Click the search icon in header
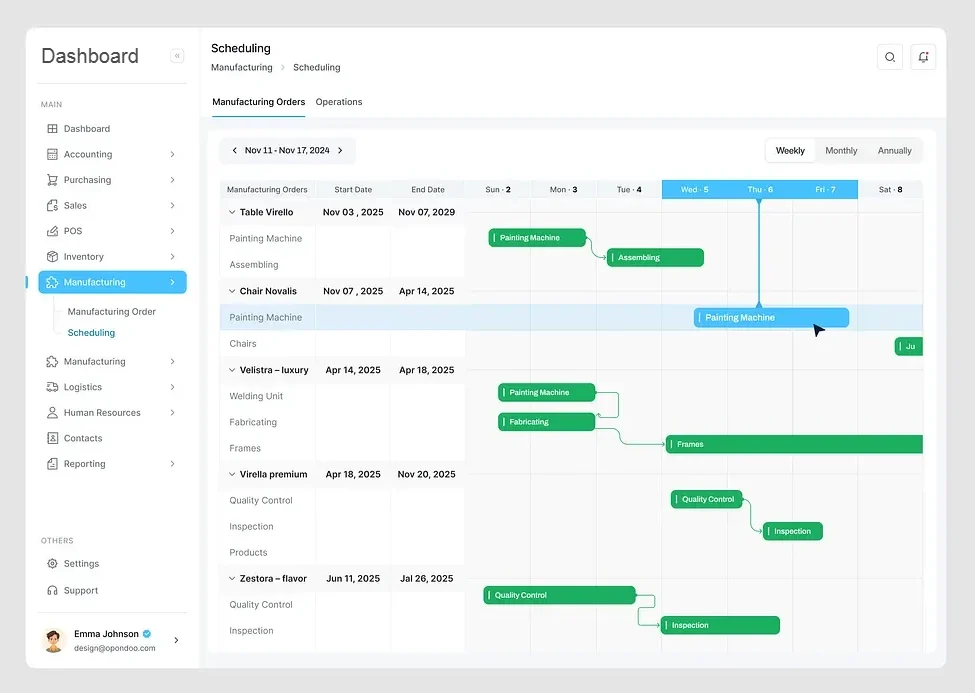The width and height of the screenshot is (975, 693). click(889, 57)
